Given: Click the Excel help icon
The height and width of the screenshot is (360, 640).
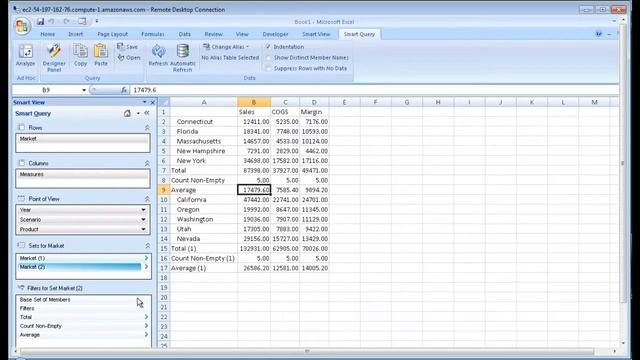Looking at the screenshot, I should coord(598,34).
